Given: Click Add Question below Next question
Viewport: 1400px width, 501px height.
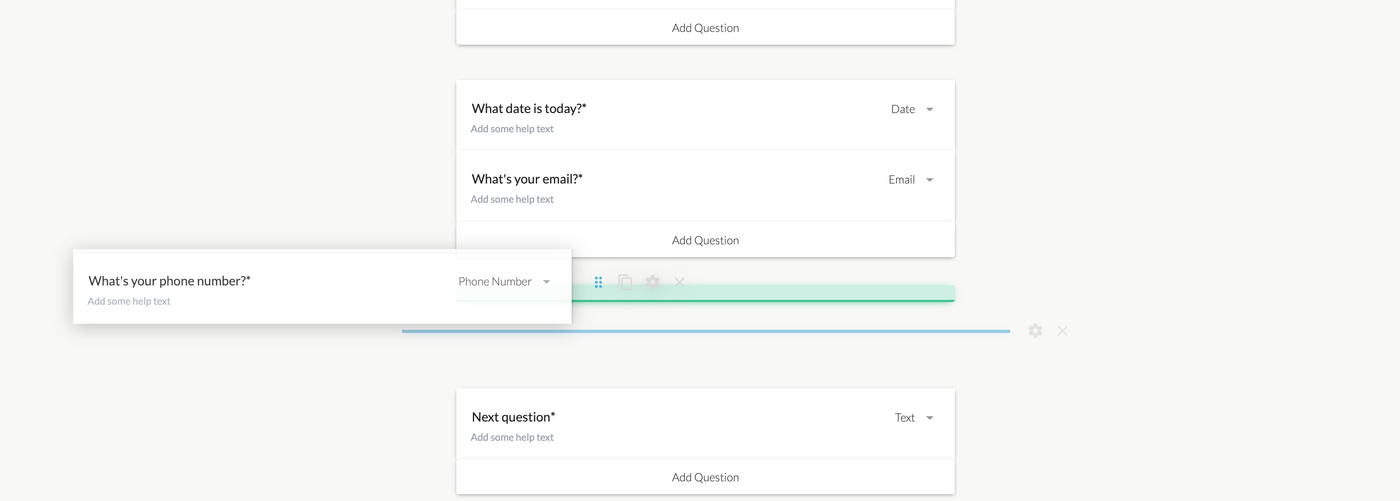Looking at the screenshot, I should tap(705, 477).
